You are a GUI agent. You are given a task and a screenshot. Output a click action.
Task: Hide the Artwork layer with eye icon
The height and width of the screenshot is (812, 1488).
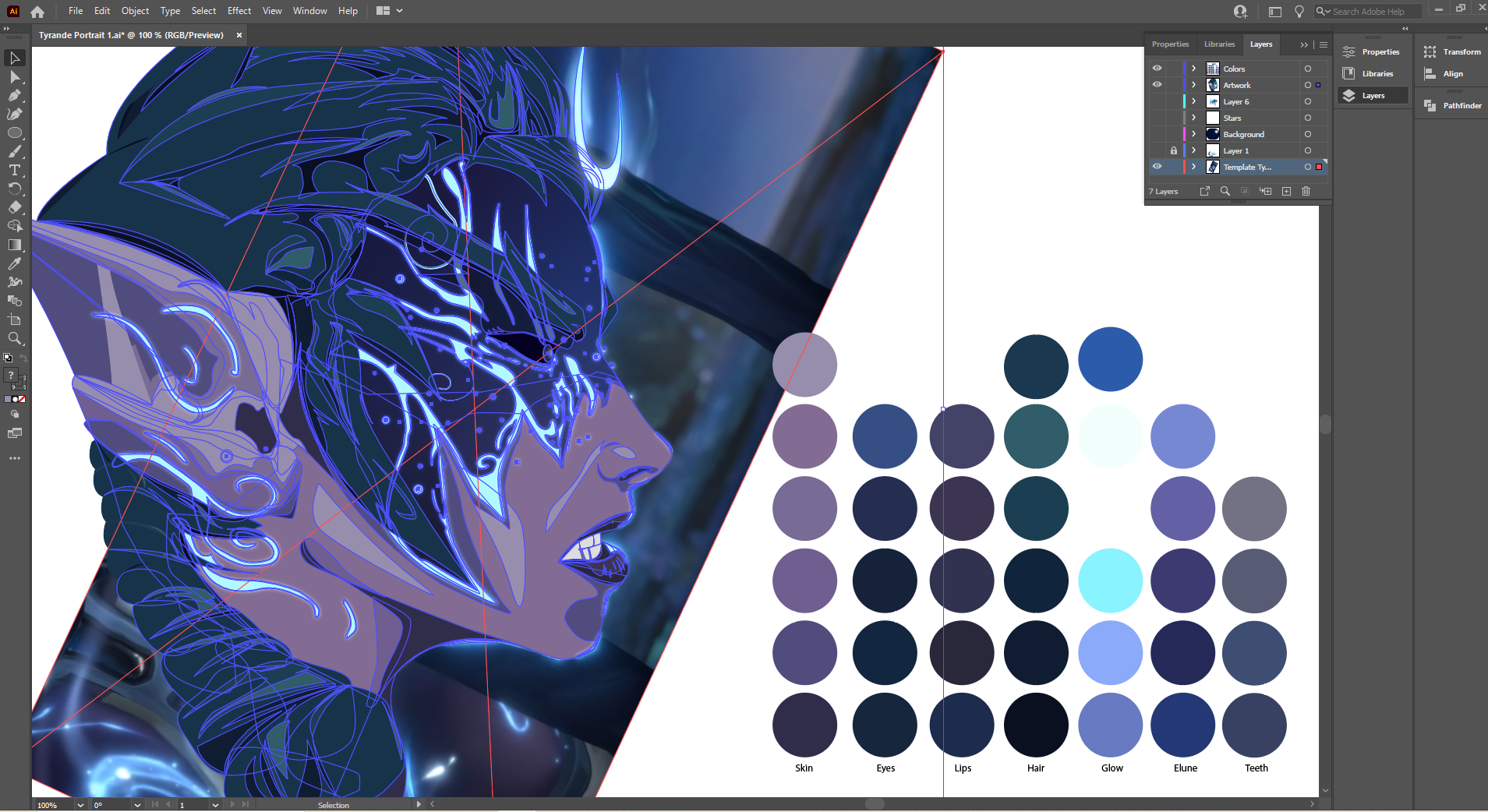(x=1157, y=85)
